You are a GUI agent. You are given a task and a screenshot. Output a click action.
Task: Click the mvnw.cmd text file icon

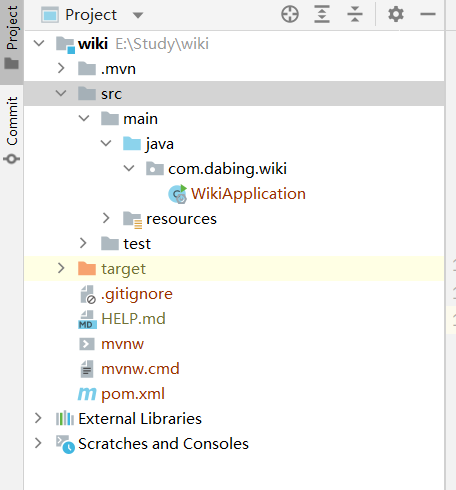87,369
